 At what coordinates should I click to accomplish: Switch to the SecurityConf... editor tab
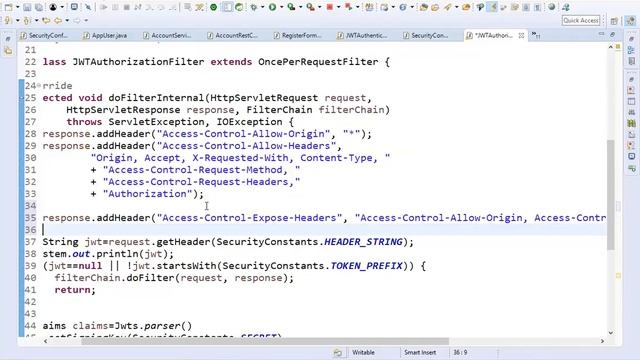coord(44,36)
